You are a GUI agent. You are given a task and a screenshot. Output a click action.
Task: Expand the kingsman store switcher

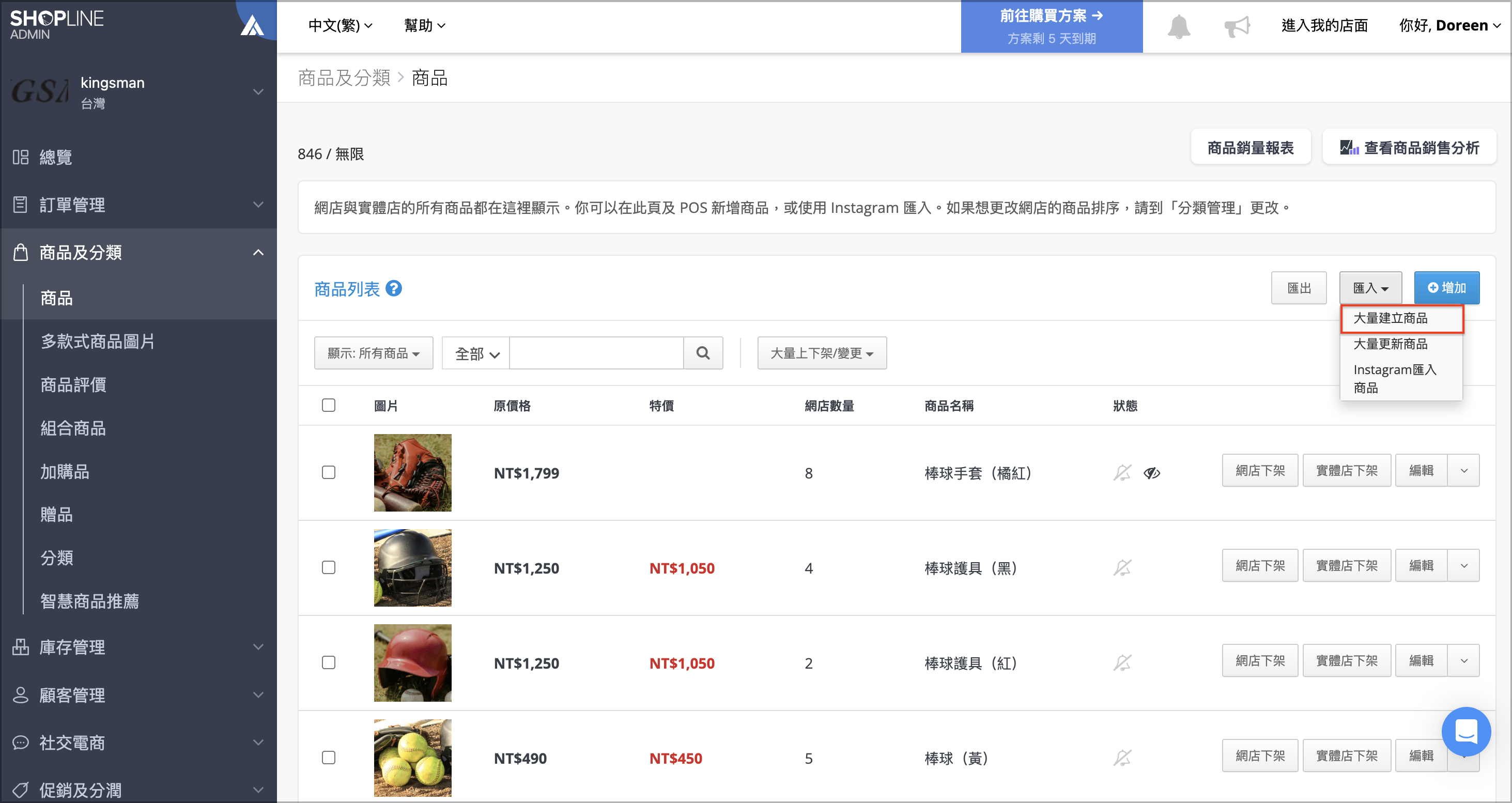258,91
